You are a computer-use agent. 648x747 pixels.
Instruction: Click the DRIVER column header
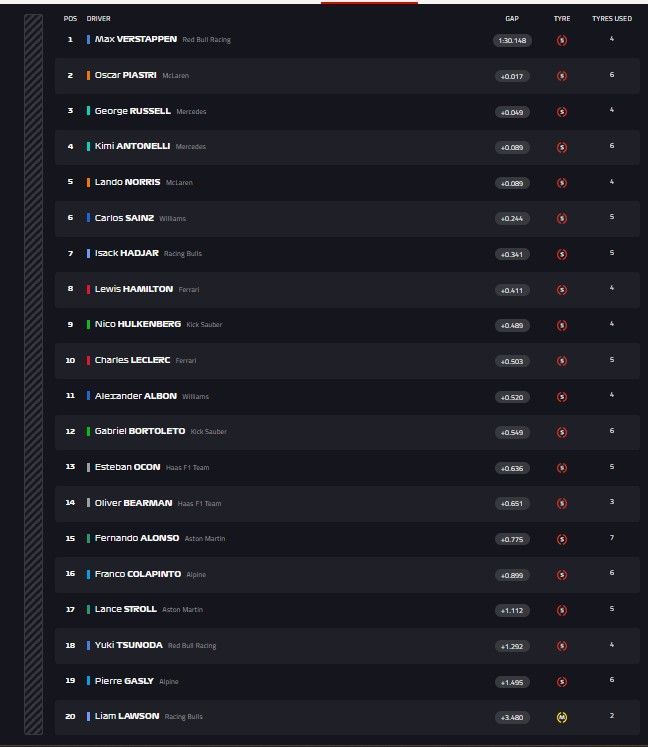click(99, 19)
